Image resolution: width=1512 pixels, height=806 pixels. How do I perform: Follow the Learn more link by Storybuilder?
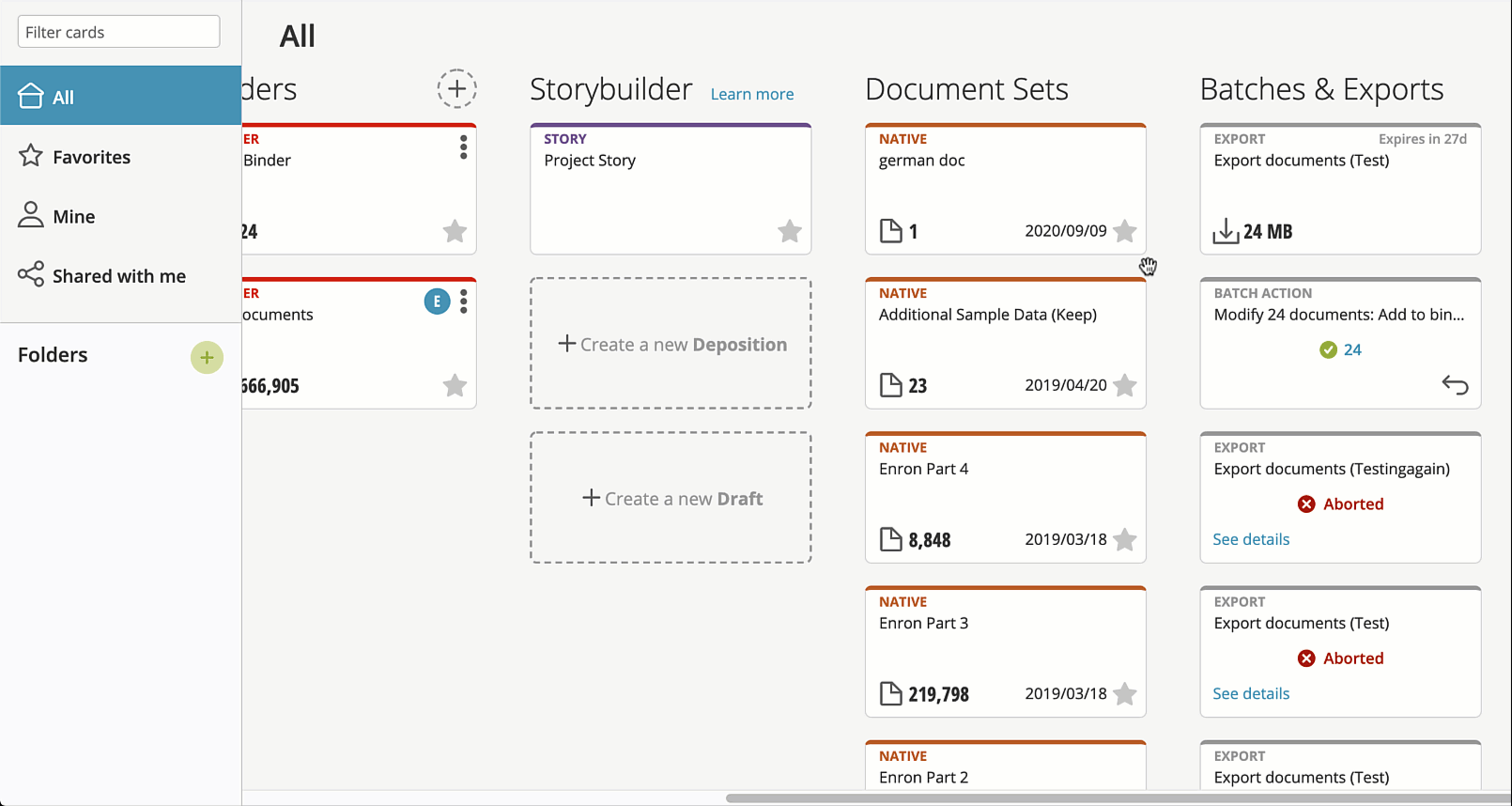coord(752,94)
